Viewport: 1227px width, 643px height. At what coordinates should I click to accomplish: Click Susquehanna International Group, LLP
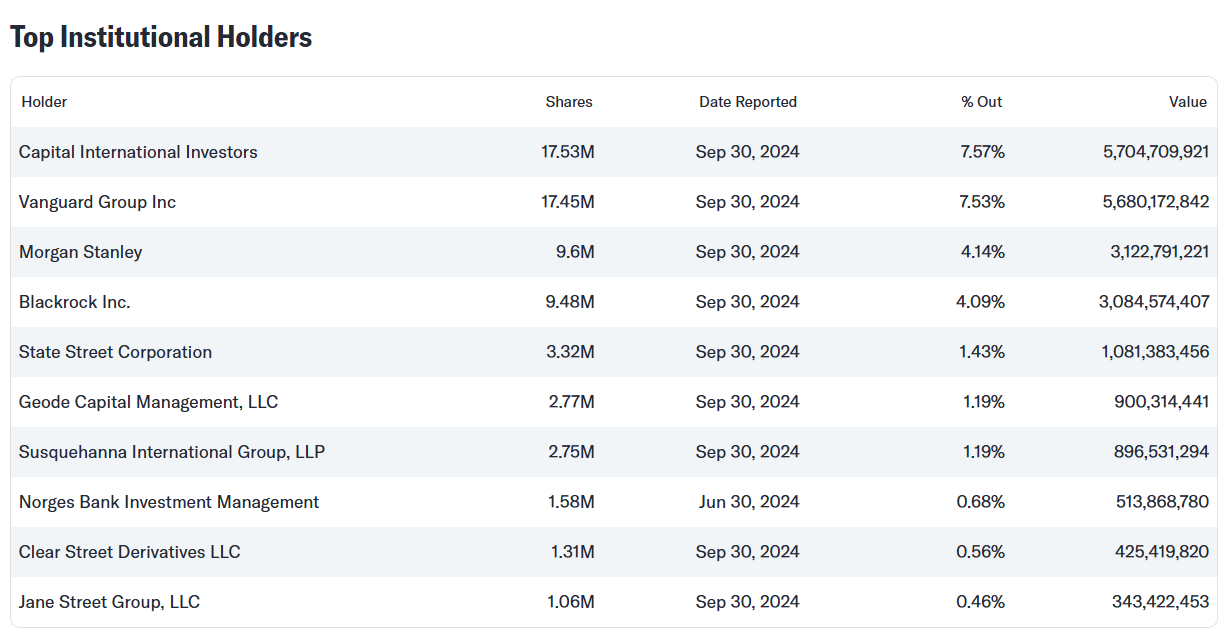point(171,452)
